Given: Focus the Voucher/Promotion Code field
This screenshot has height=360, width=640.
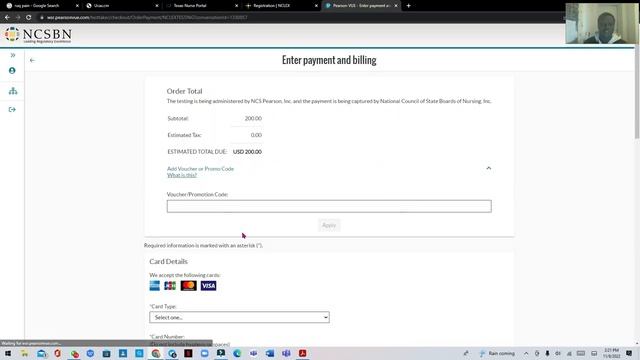Looking at the screenshot, I should [x=329, y=206].
